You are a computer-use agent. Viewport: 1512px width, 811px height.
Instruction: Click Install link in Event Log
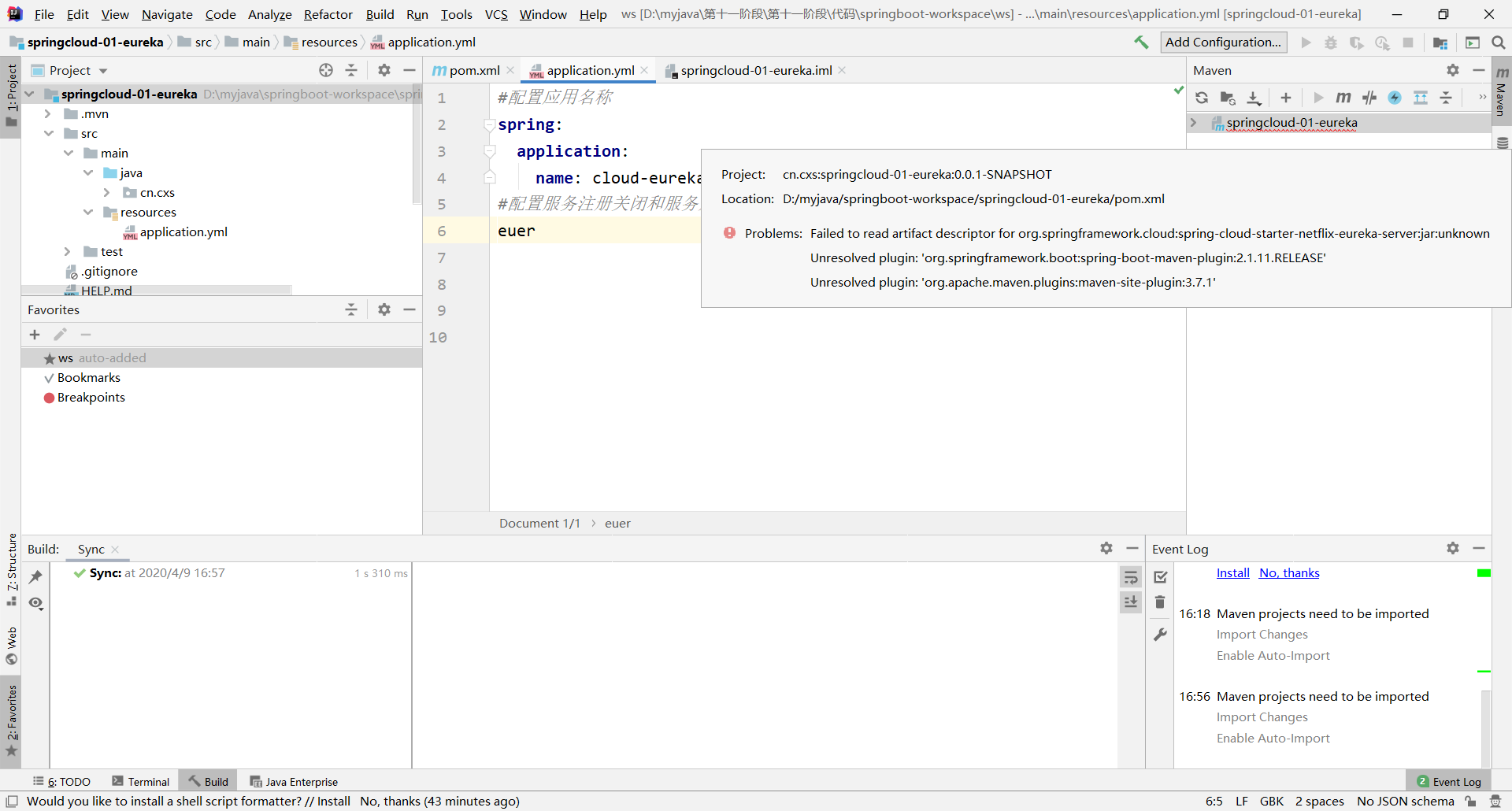tap(1233, 573)
